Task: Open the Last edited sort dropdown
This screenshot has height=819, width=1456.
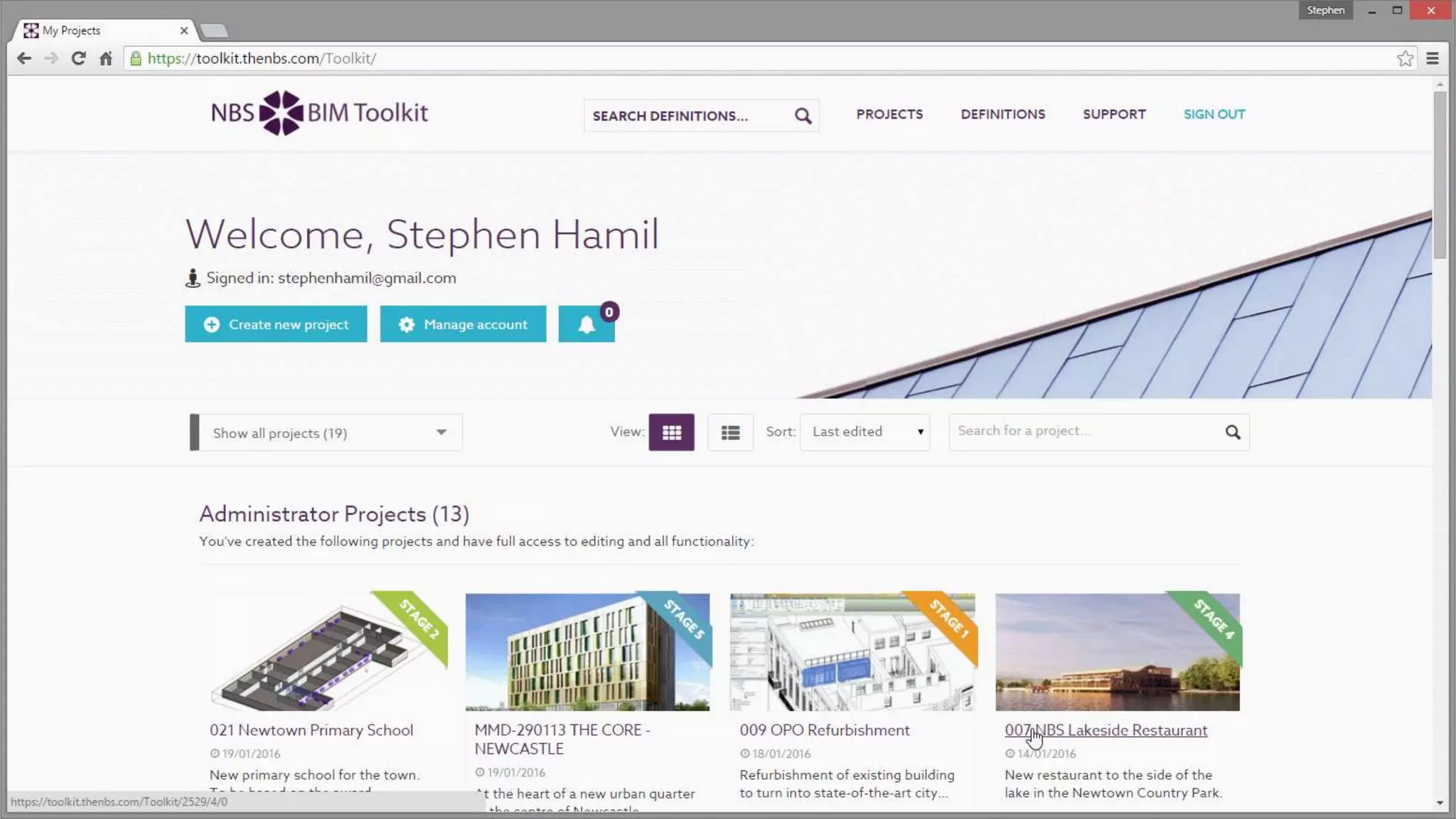Action: [x=864, y=432]
